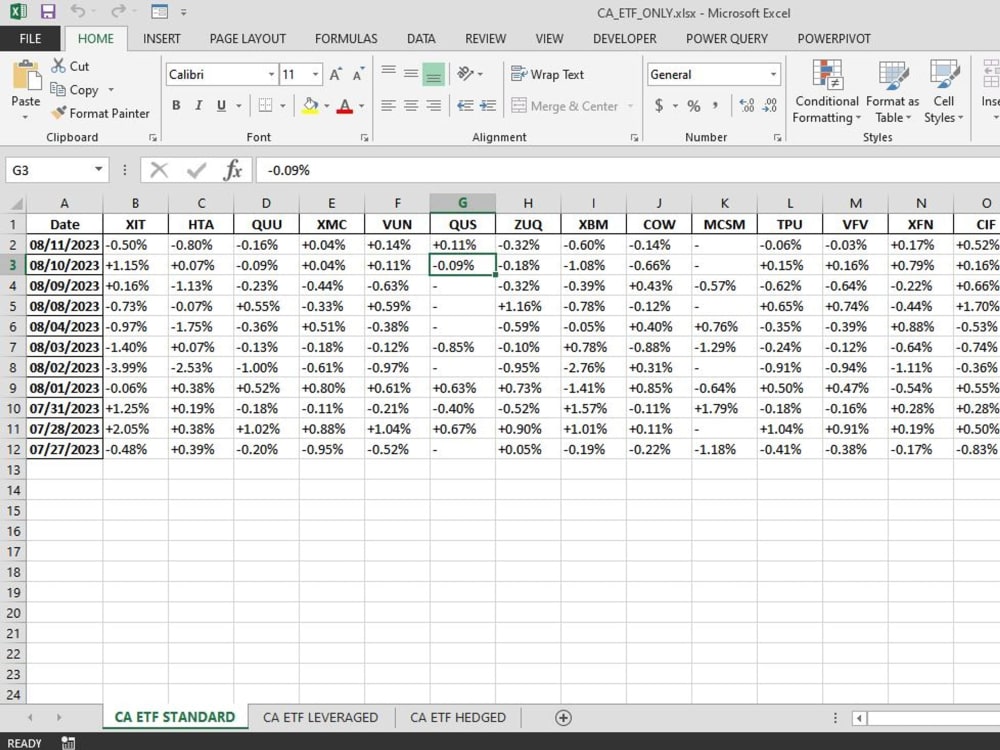Select row 12 header

[13, 449]
